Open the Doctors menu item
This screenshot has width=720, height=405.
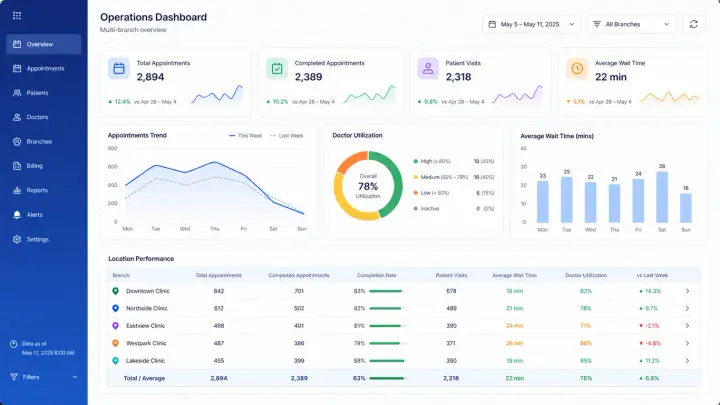44,117
